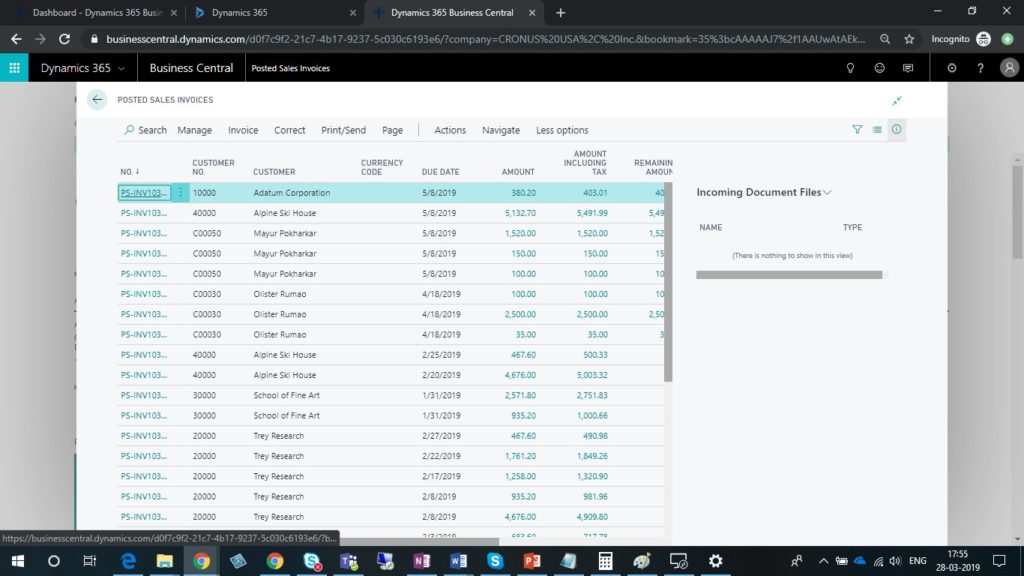This screenshot has height=576, width=1024.
Task: Click the browser address bar
Action: click(x=485, y=39)
